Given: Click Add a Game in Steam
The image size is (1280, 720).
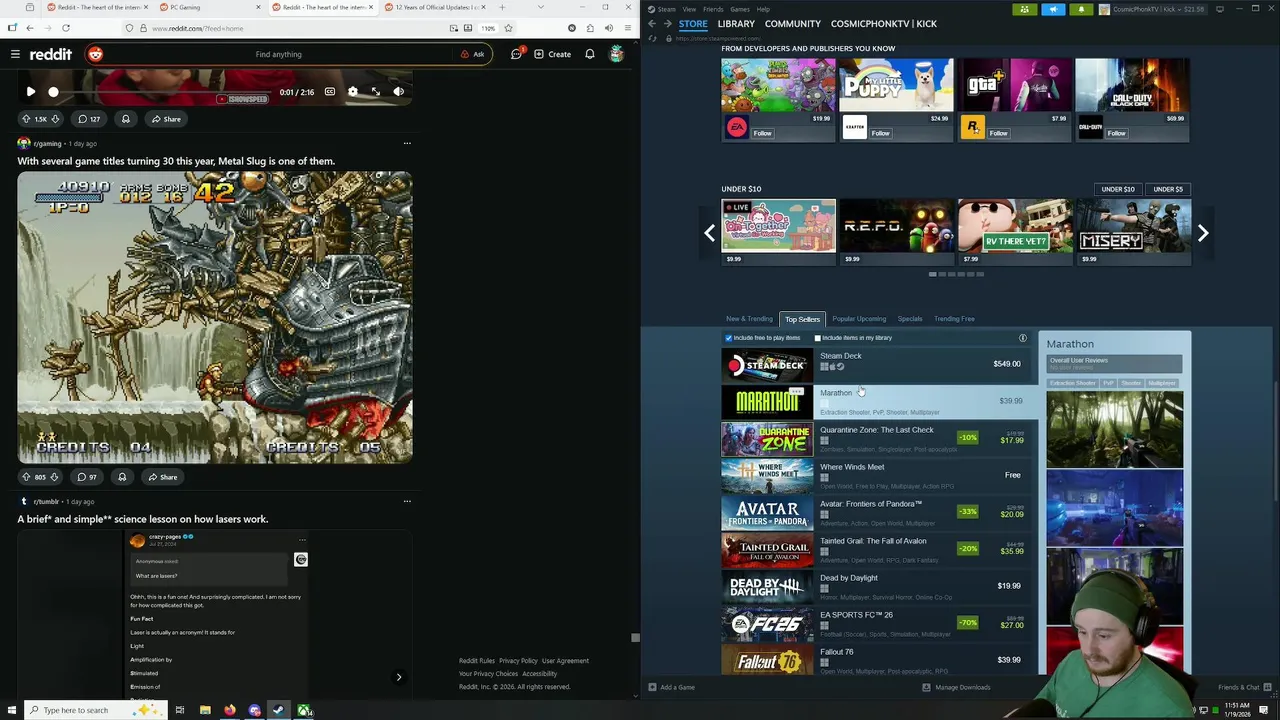Looking at the screenshot, I should 671,687.
